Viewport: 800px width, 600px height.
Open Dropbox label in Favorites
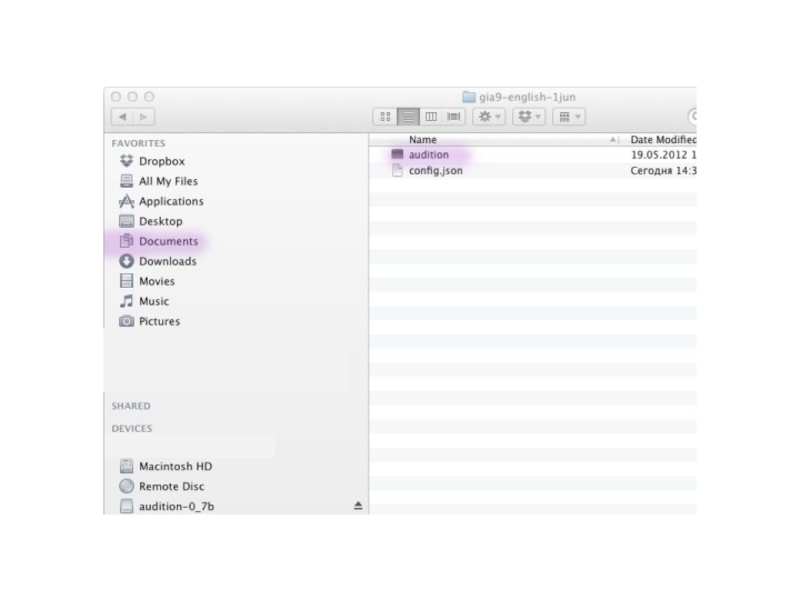coord(162,161)
